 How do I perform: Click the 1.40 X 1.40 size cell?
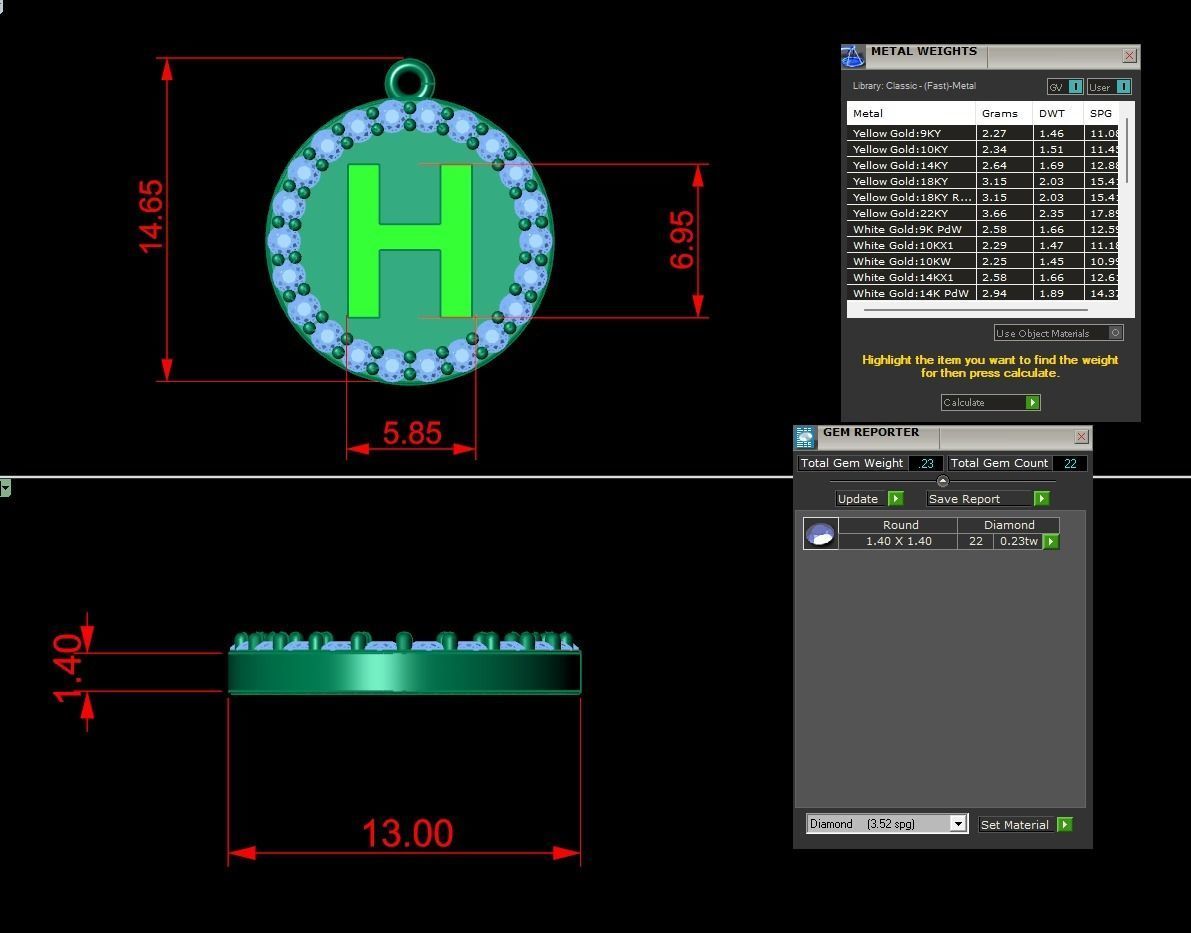[x=899, y=541]
